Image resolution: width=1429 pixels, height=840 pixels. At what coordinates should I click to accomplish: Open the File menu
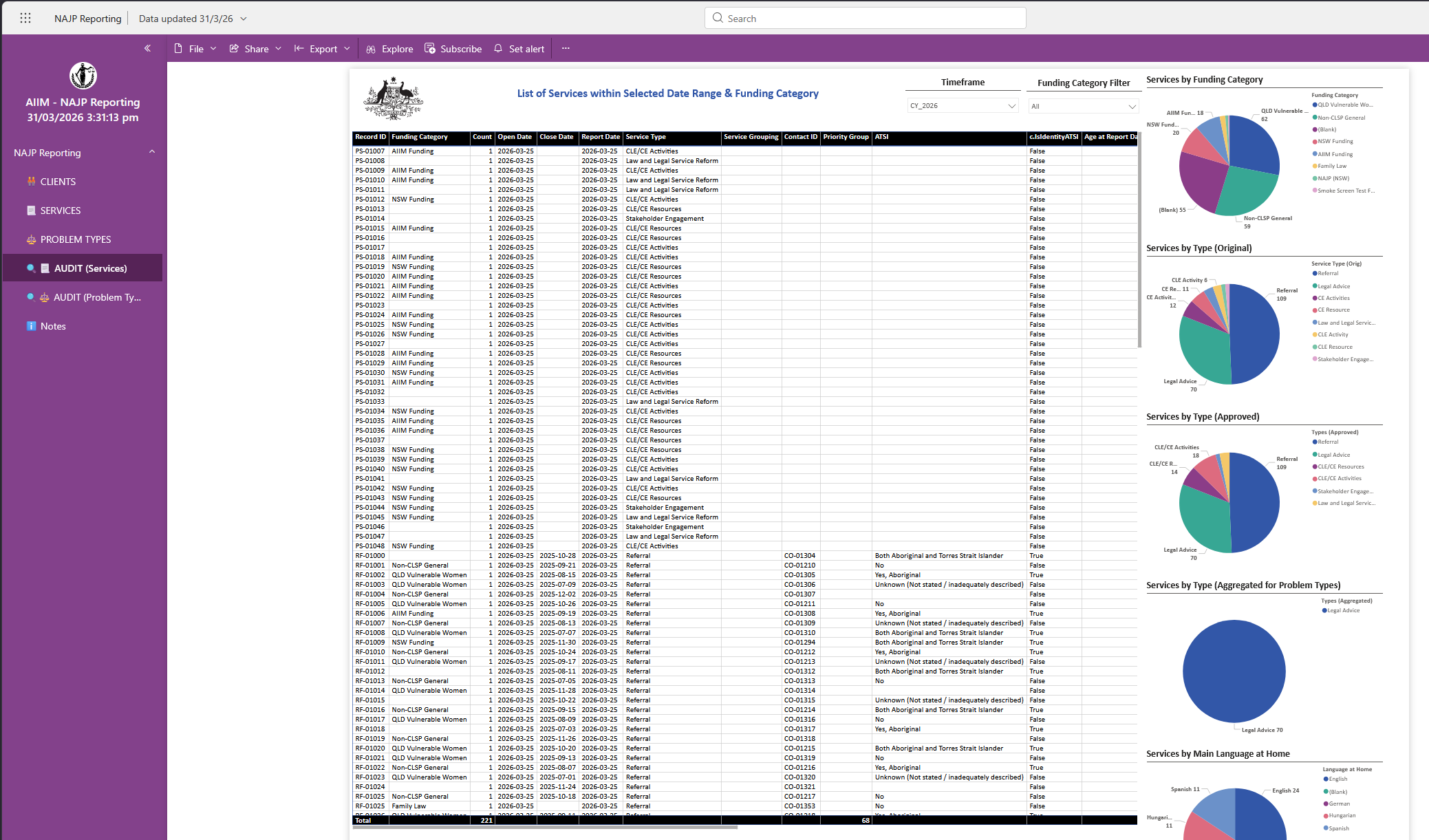coord(195,49)
